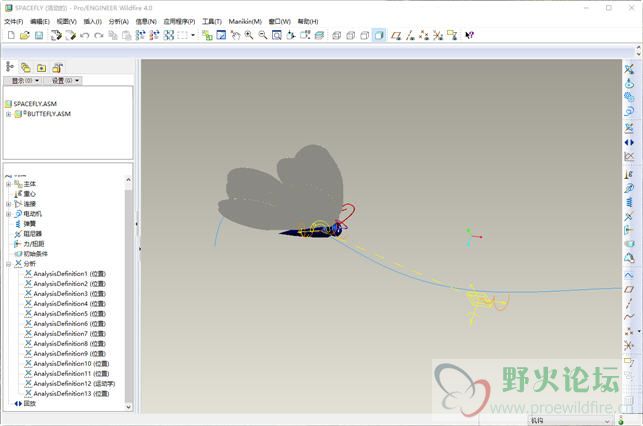Open a file with the folder icon
Image resolution: width=643 pixels, height=426 pixels.
[25, 35]
